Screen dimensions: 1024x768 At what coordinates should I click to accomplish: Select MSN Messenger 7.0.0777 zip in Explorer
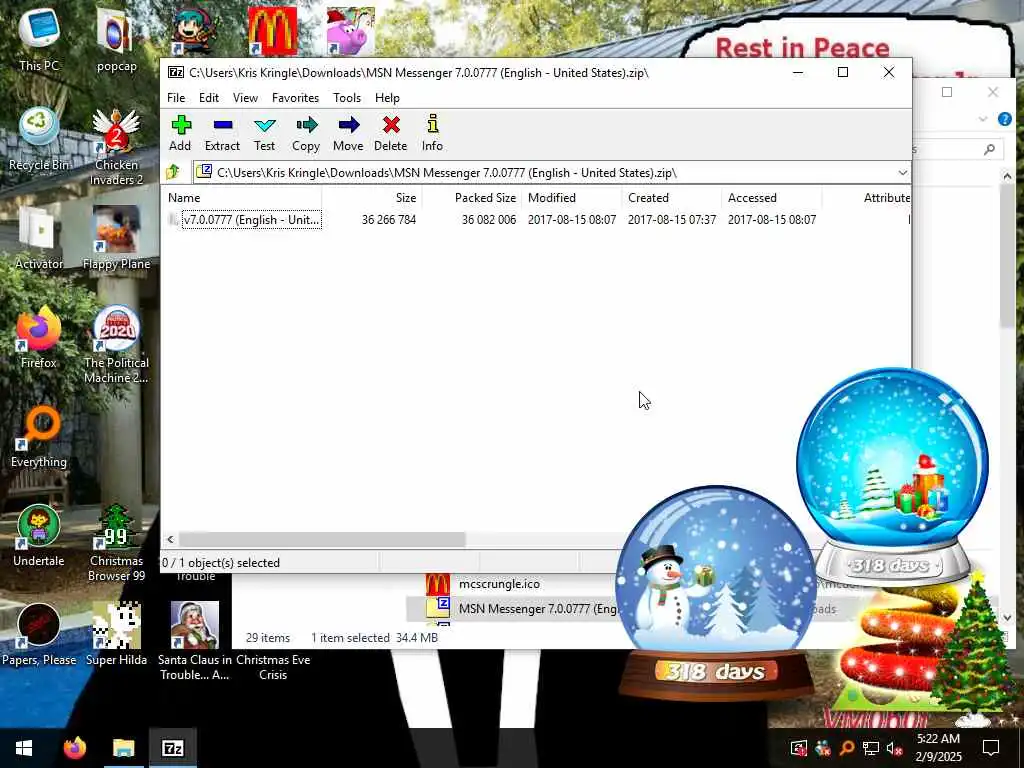coord(522,609)
